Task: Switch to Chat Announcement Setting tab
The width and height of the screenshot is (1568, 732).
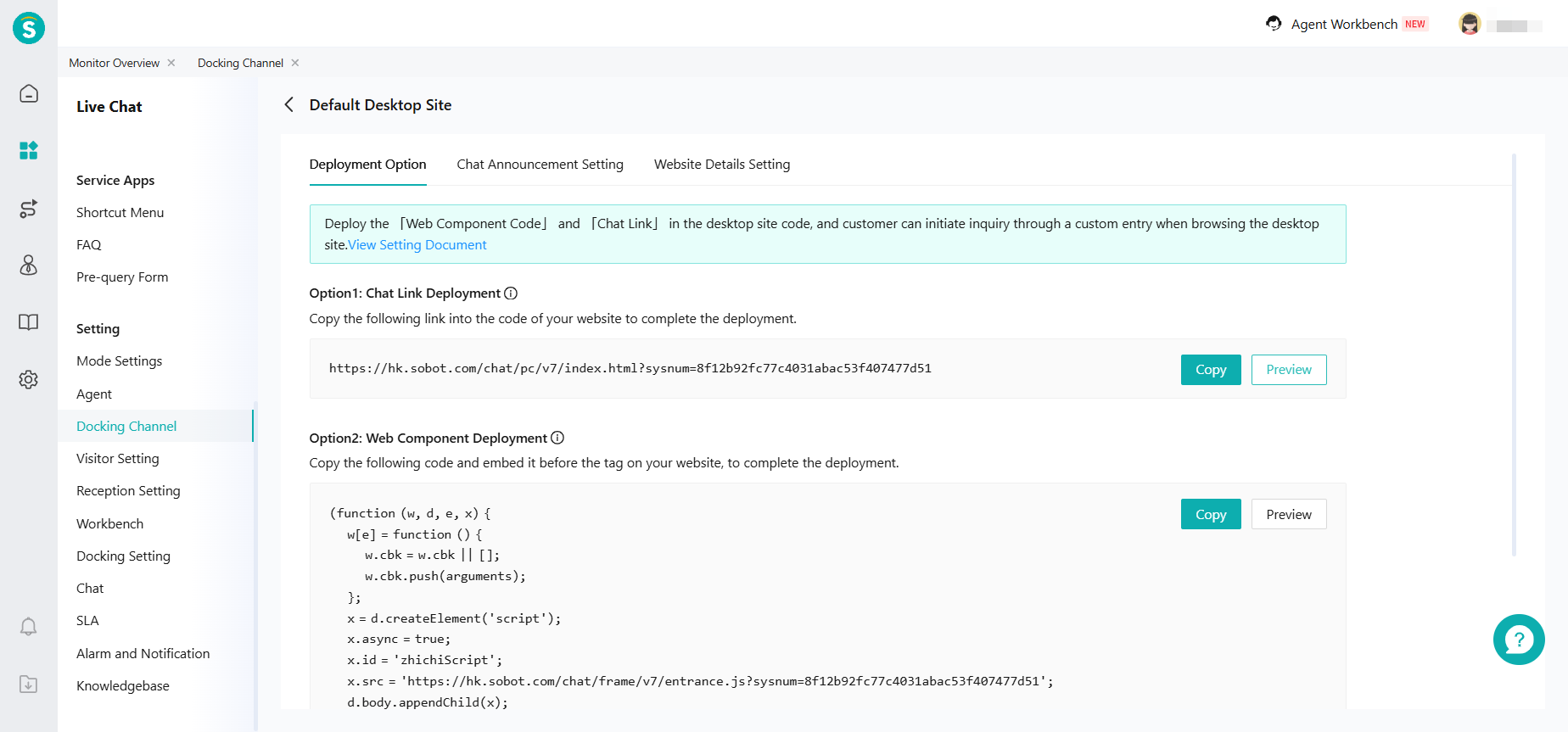Action: tap(540, 165)
